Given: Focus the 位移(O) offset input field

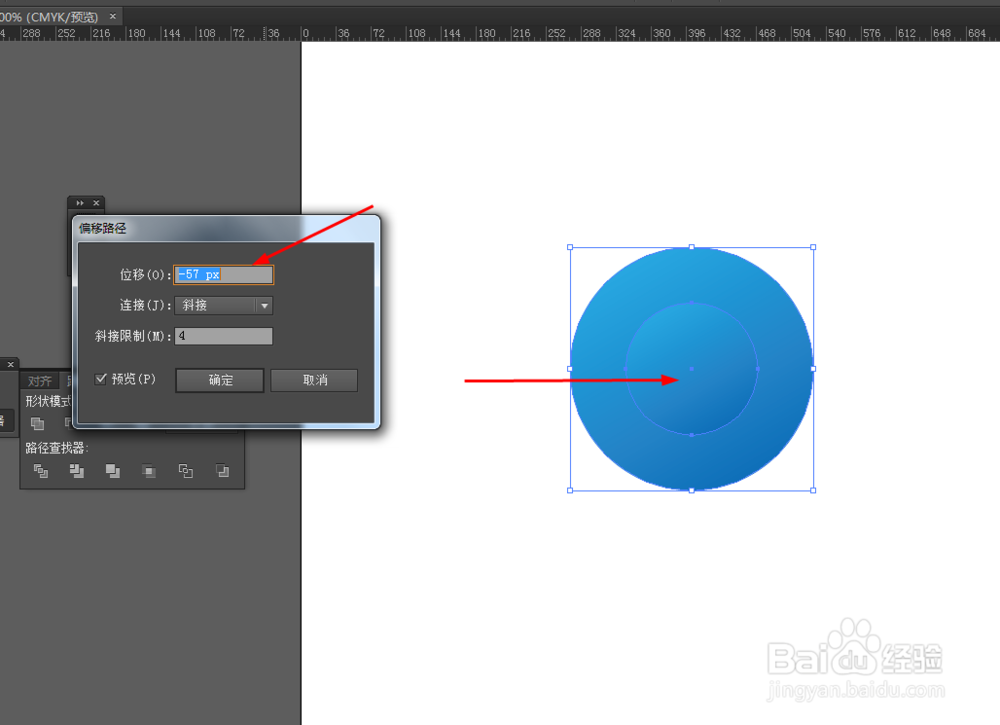Looking at the screenshot, I should 224,274.
